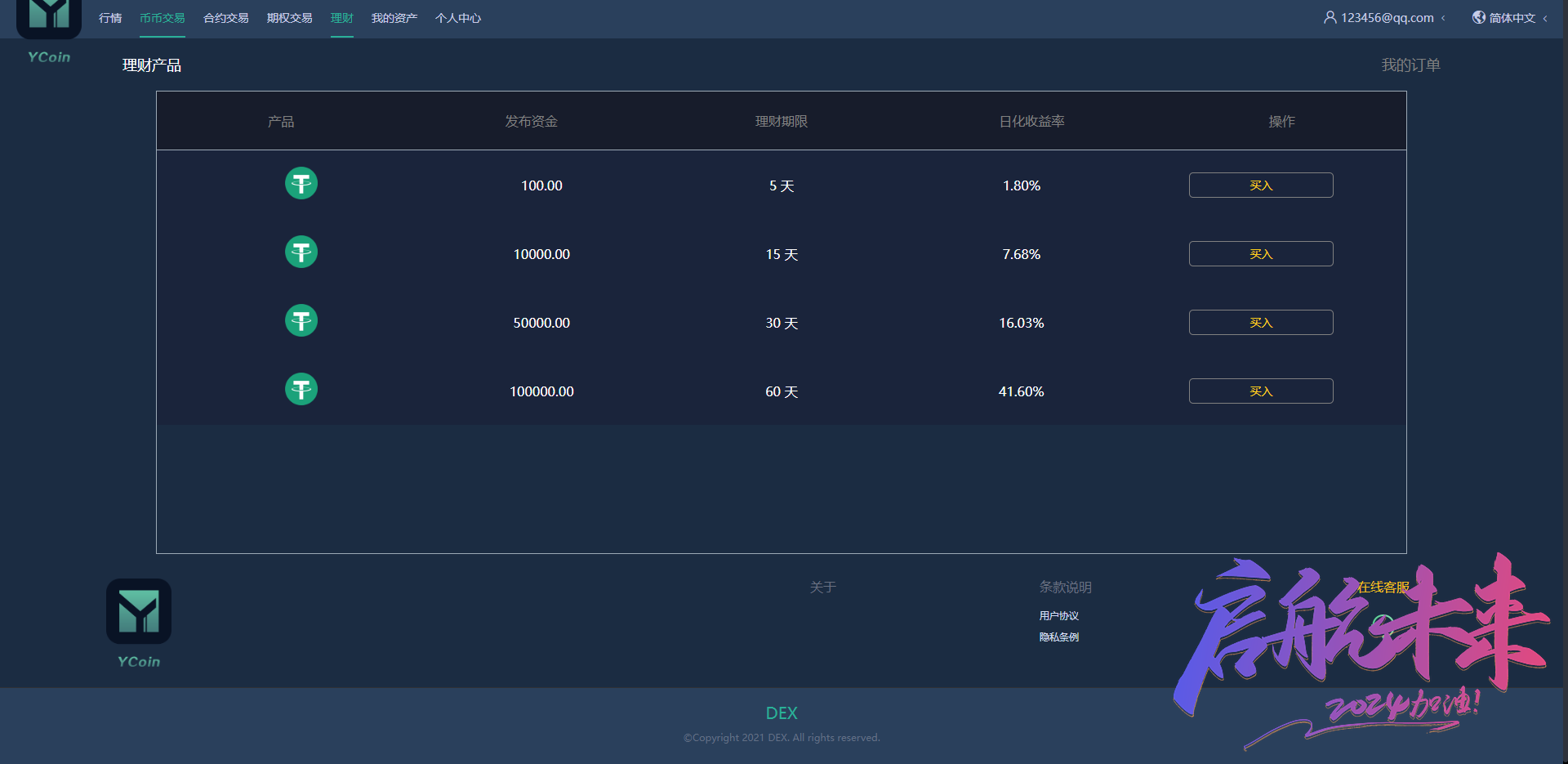Click the Tether icon in the 100.00 row

coord(301,183)
